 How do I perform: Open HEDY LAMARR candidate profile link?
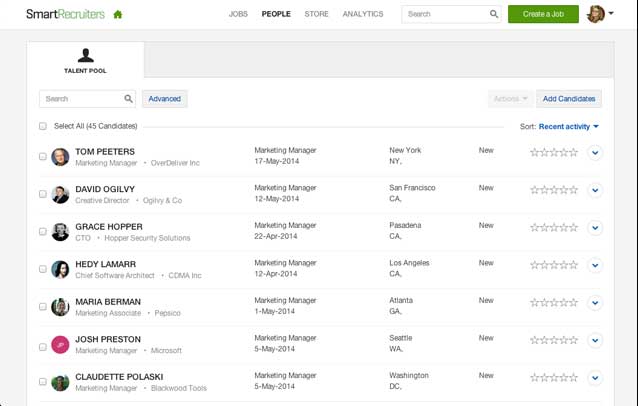coord(105,264)
